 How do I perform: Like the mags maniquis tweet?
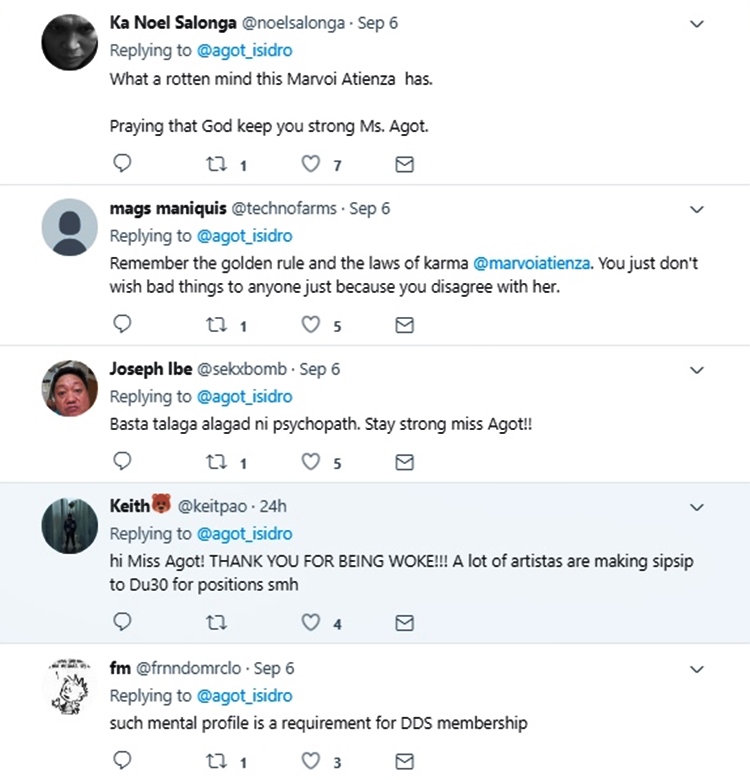pos(311,325)
